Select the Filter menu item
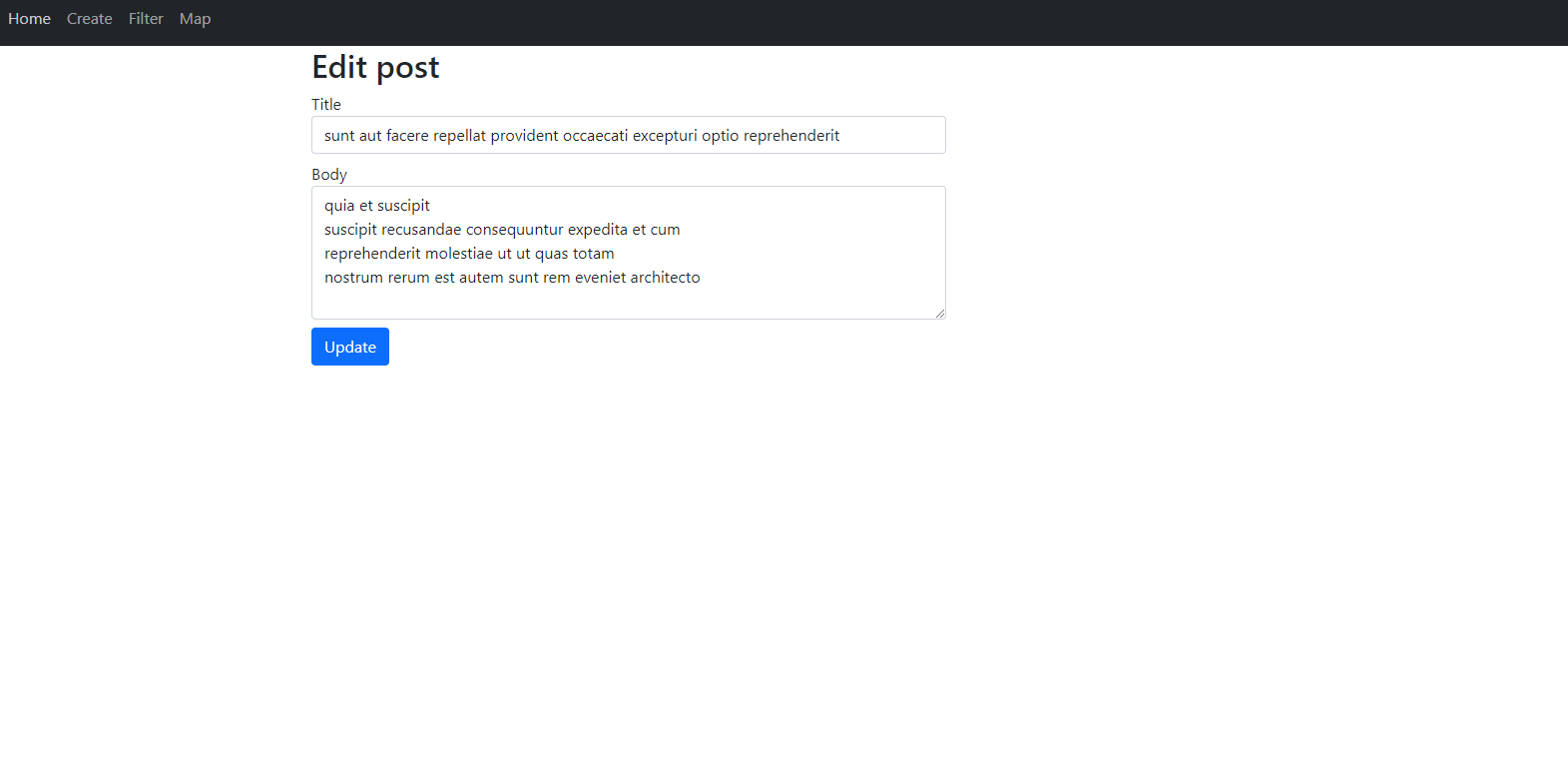This screenshot has width=1568, height=759. click(x=145, y=18)
